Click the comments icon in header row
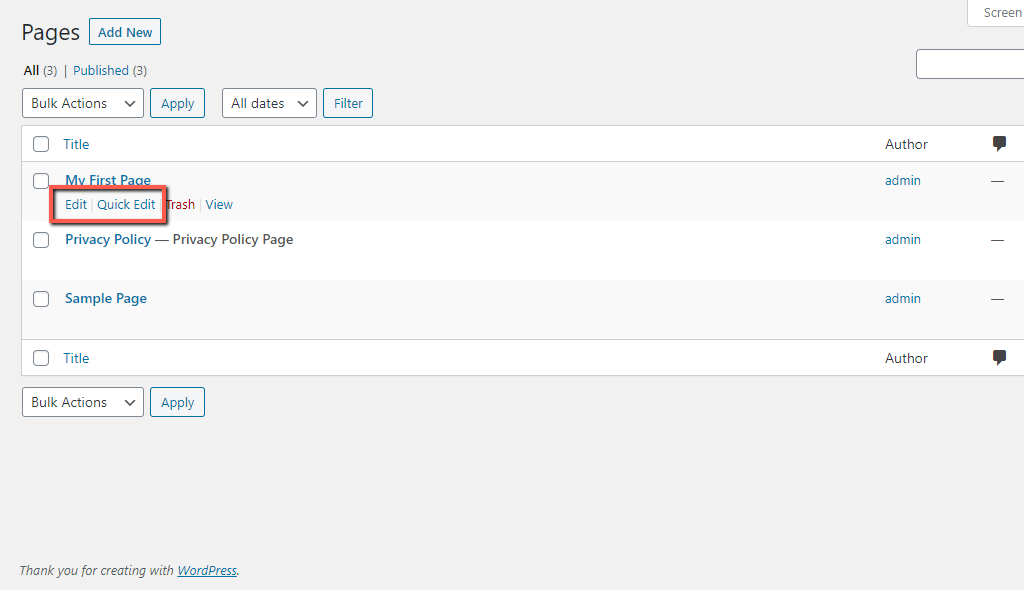 point(999,143)
